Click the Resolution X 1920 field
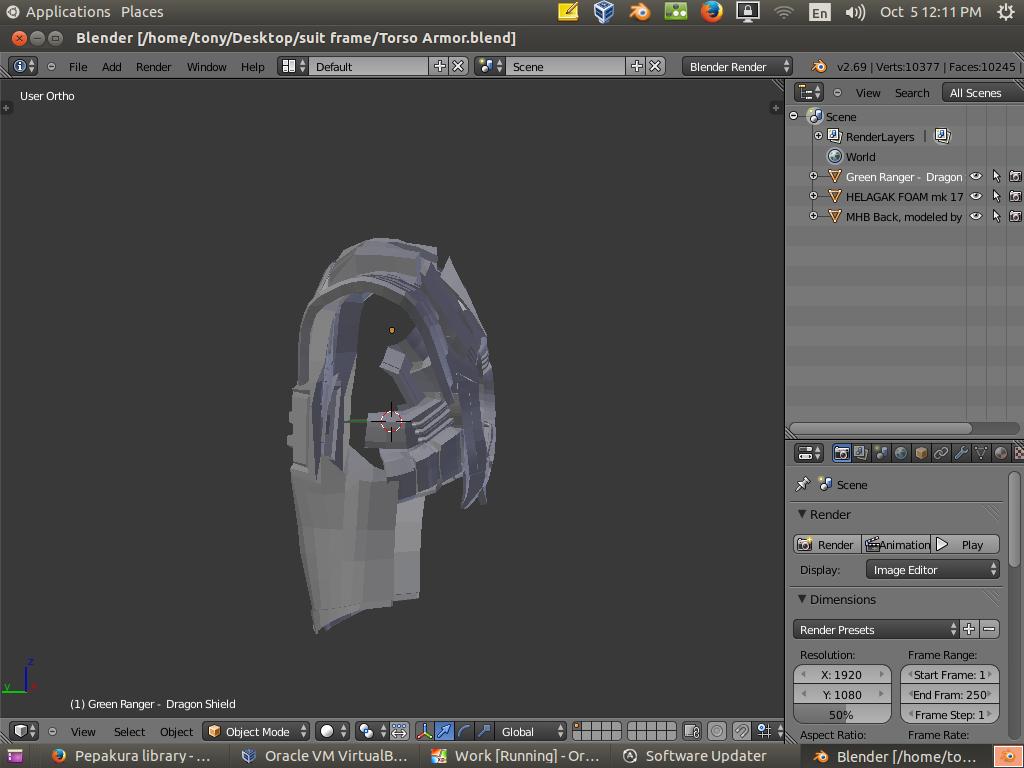1024x768 pixels. click(x=842, y=675)
